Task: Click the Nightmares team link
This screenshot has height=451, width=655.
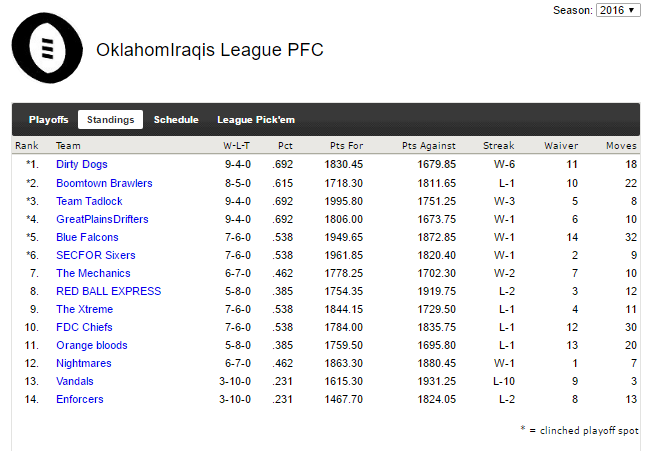Action: 84,363
